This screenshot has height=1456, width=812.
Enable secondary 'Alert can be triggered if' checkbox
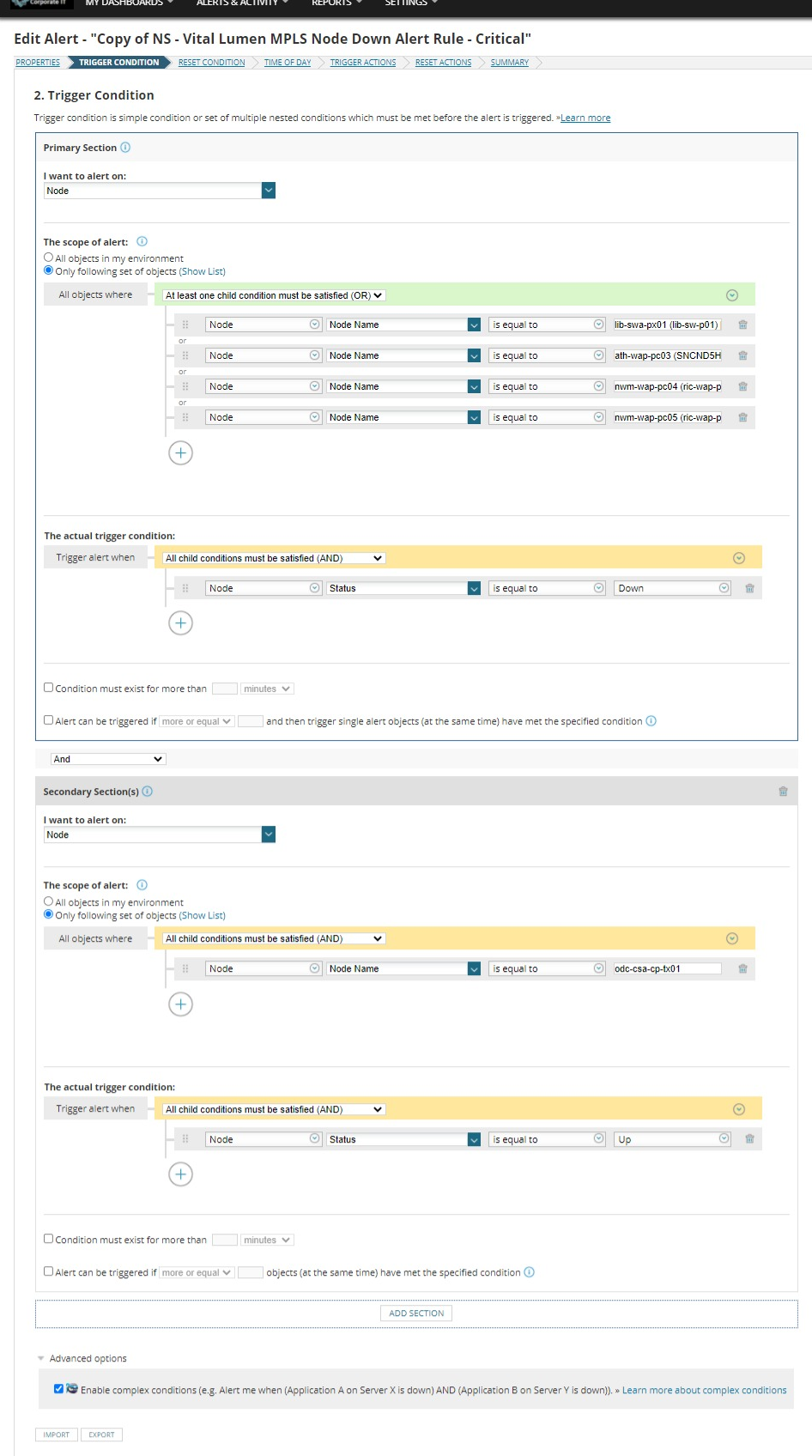(49, 1271)
